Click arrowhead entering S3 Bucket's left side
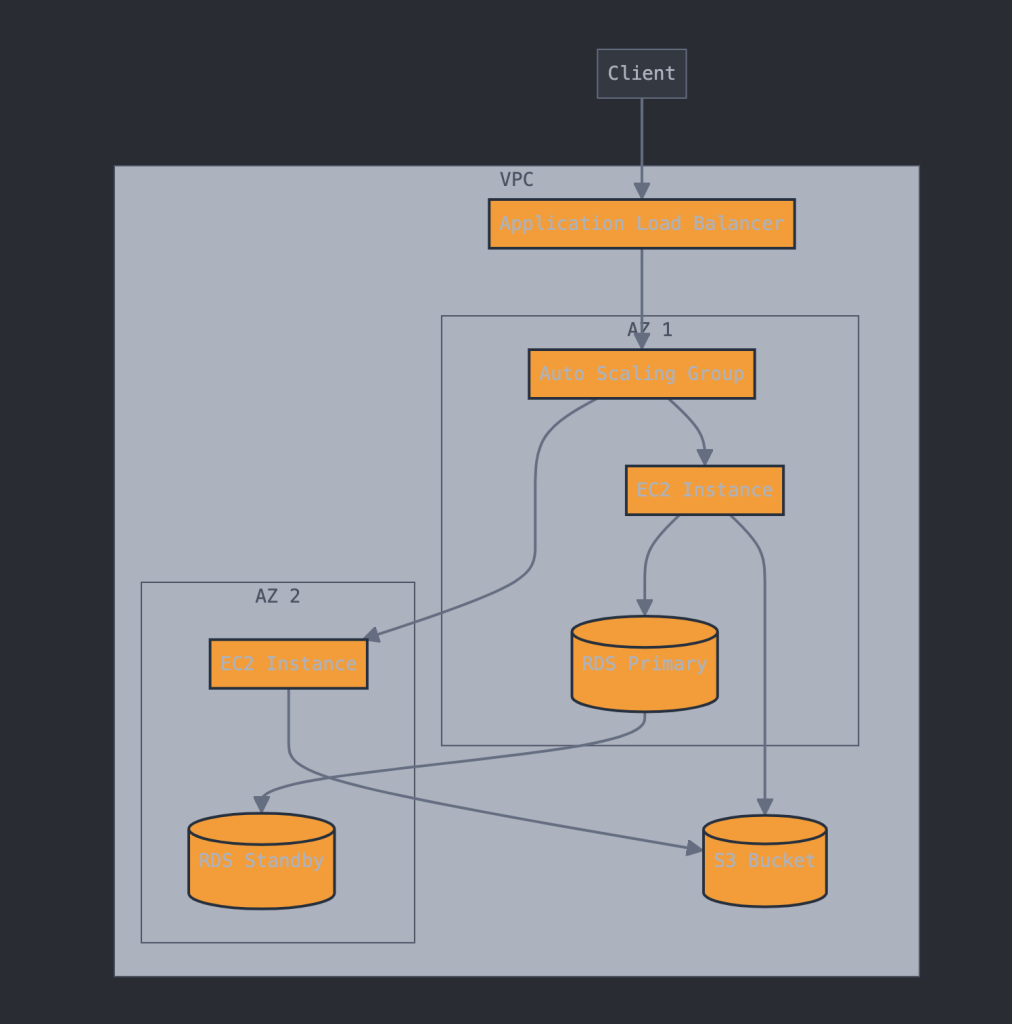The image size is (1012, 1024). pos(694,848)
